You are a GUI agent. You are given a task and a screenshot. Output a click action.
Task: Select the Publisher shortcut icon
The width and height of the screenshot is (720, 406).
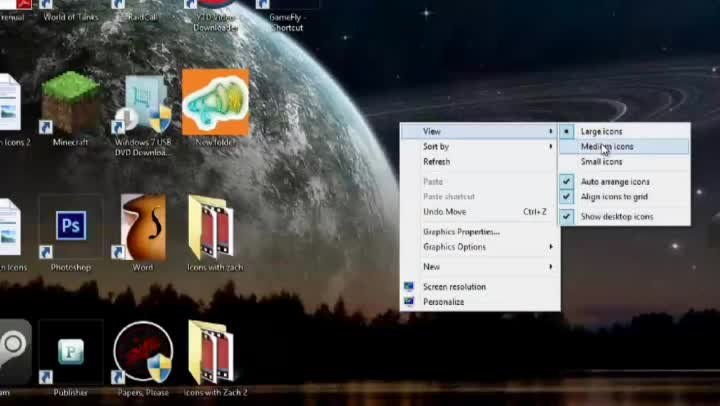point(71,352)
